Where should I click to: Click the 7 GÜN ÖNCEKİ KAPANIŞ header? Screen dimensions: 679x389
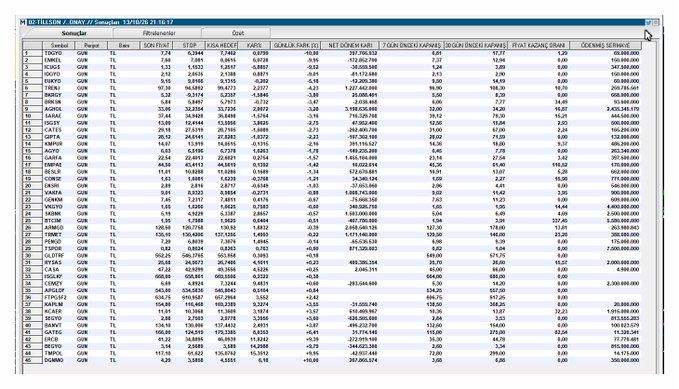coord(411,45)
